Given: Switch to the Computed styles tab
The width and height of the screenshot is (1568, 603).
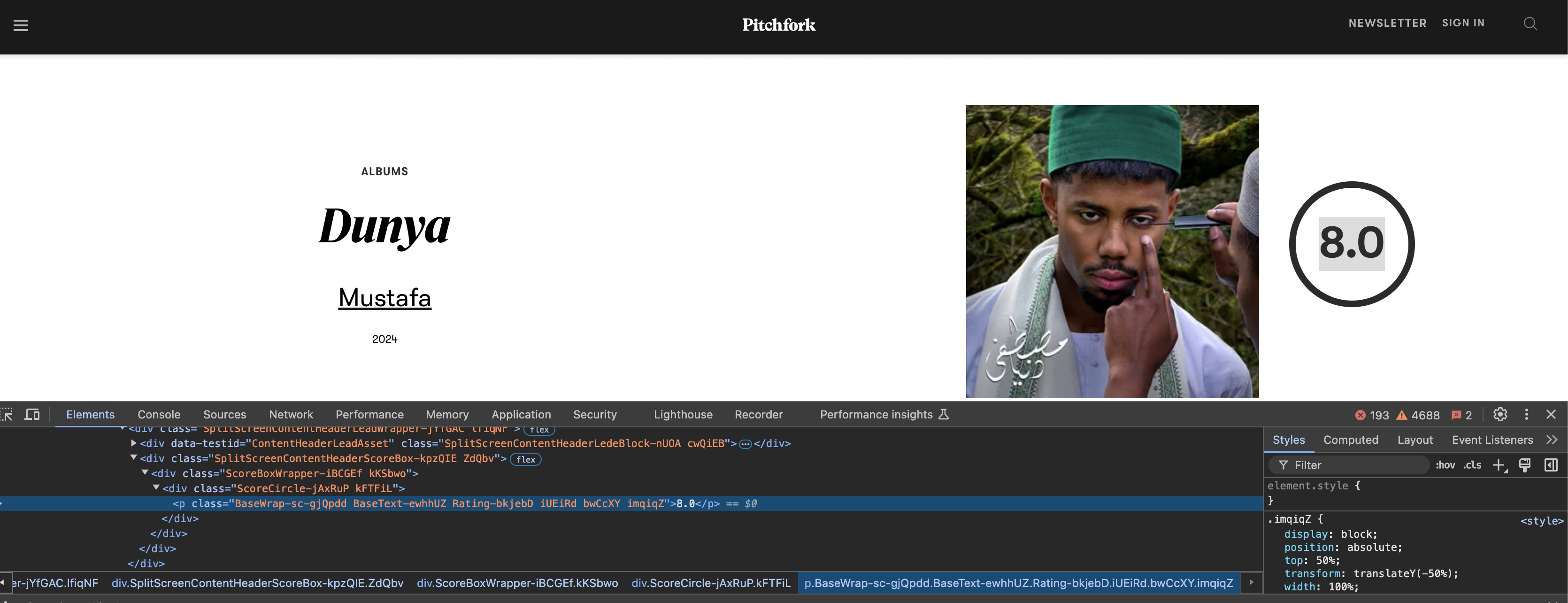Looking at the screenshot, I should (1351, 440).
